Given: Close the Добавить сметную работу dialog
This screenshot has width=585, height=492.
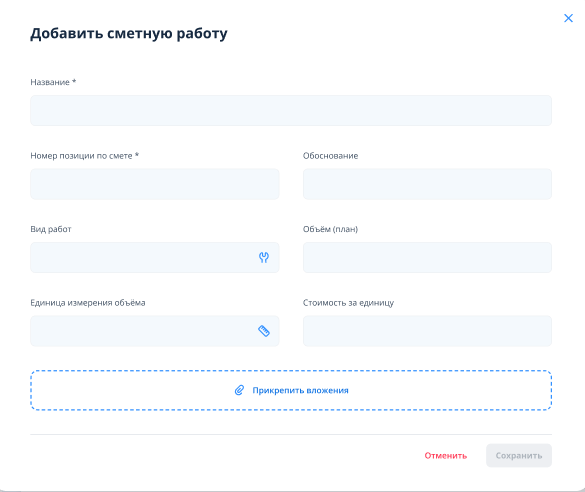Looking at the screenshot, I should pos(568,18).
